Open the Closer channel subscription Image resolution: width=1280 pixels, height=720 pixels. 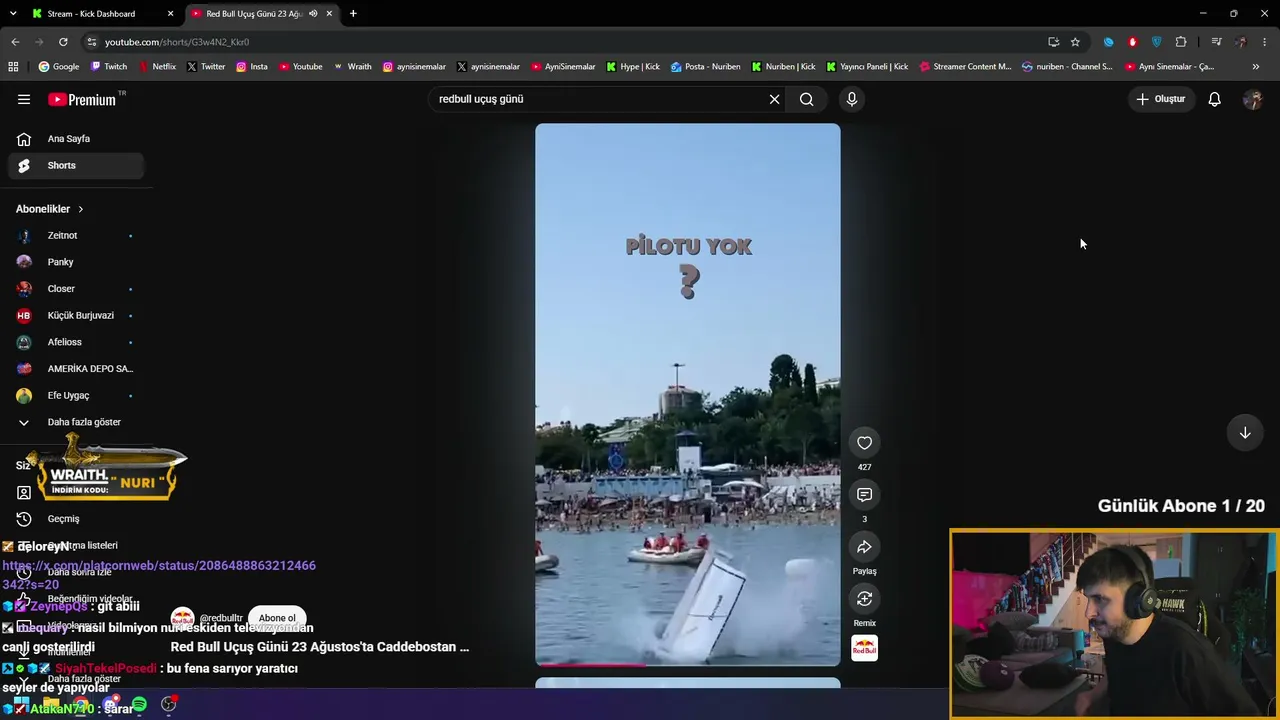tap(76, 289)
